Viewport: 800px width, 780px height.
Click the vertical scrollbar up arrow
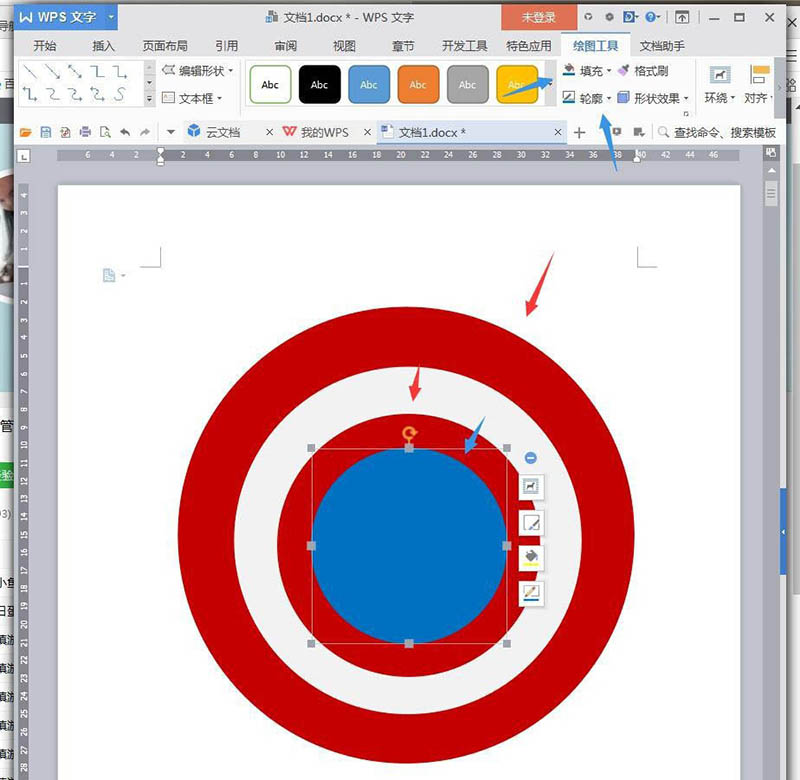click(x=771, y=170)
